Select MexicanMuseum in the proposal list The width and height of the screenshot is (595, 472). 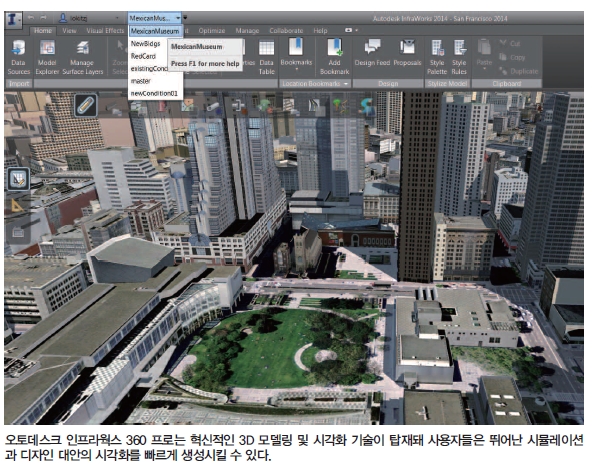pyautogui.click(x=155, y=31)
